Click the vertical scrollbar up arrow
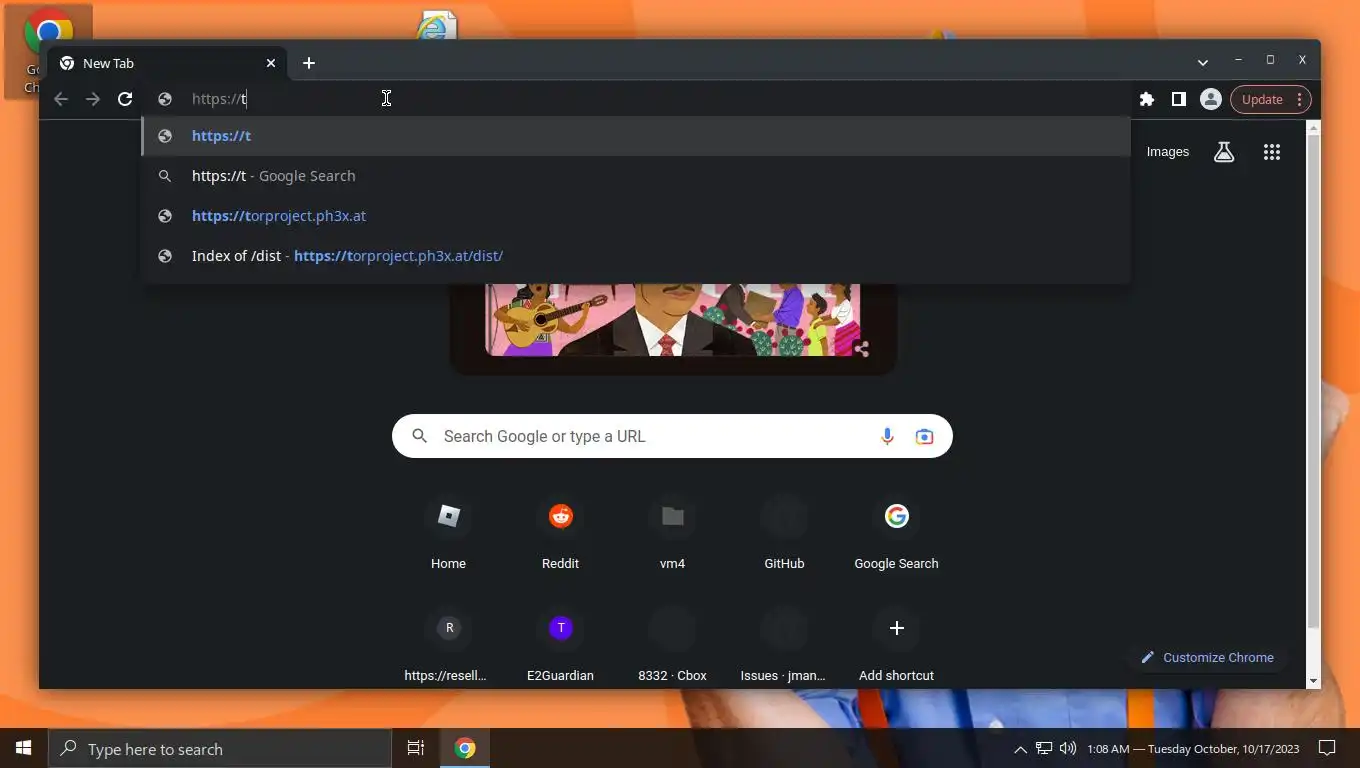This screenshot has width=1360, height=768. tap(1314, 128)
